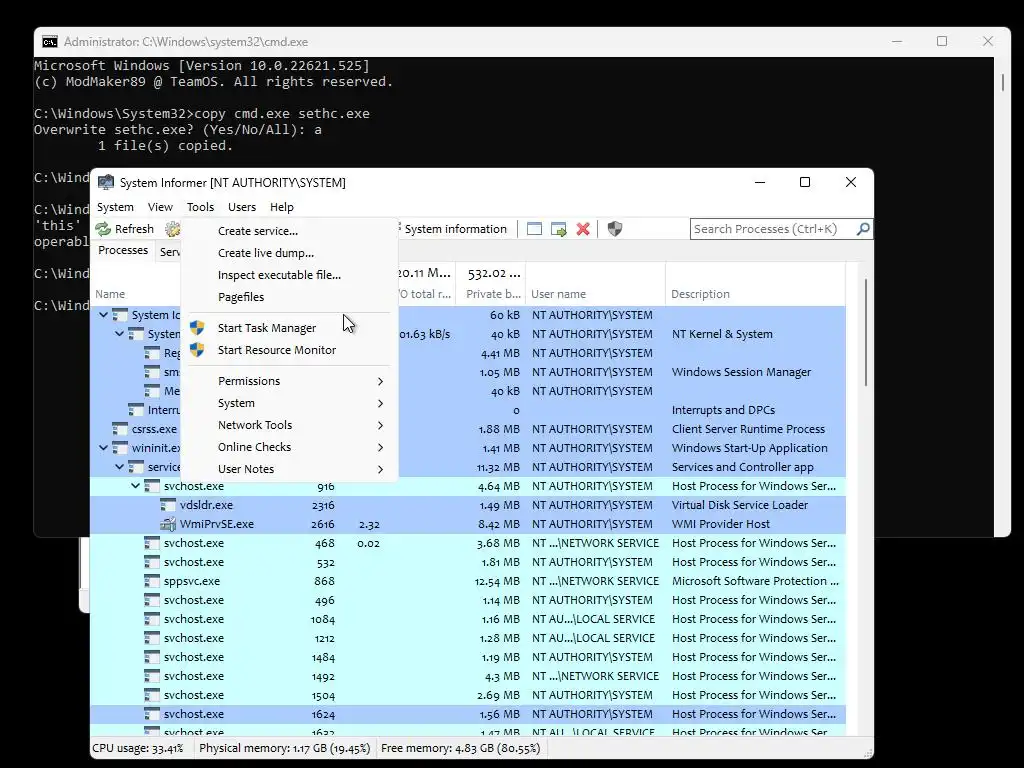
Task: Click CPU usage in status bar
Action: [138, 748]
